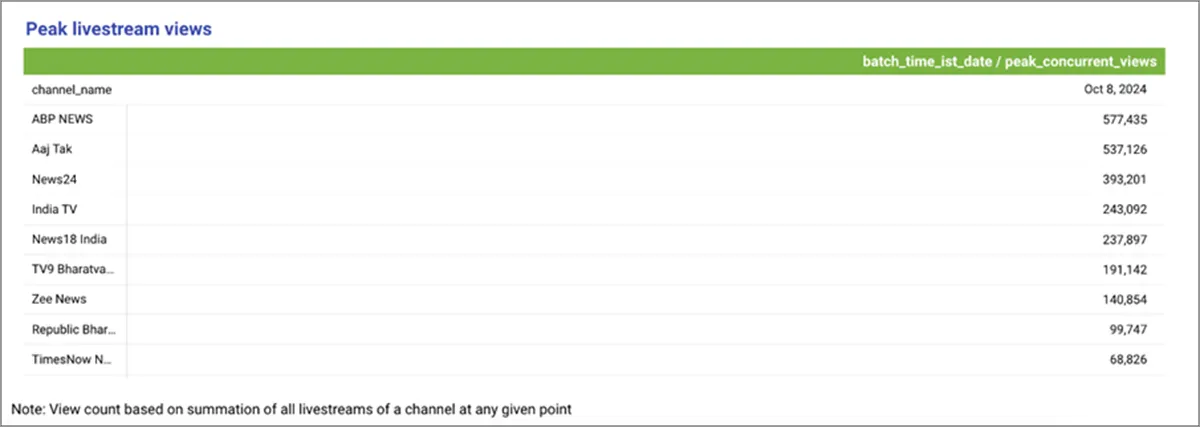
Task: Select the truncated TimesNow N... channel name
Action: (x=71, y=359)
